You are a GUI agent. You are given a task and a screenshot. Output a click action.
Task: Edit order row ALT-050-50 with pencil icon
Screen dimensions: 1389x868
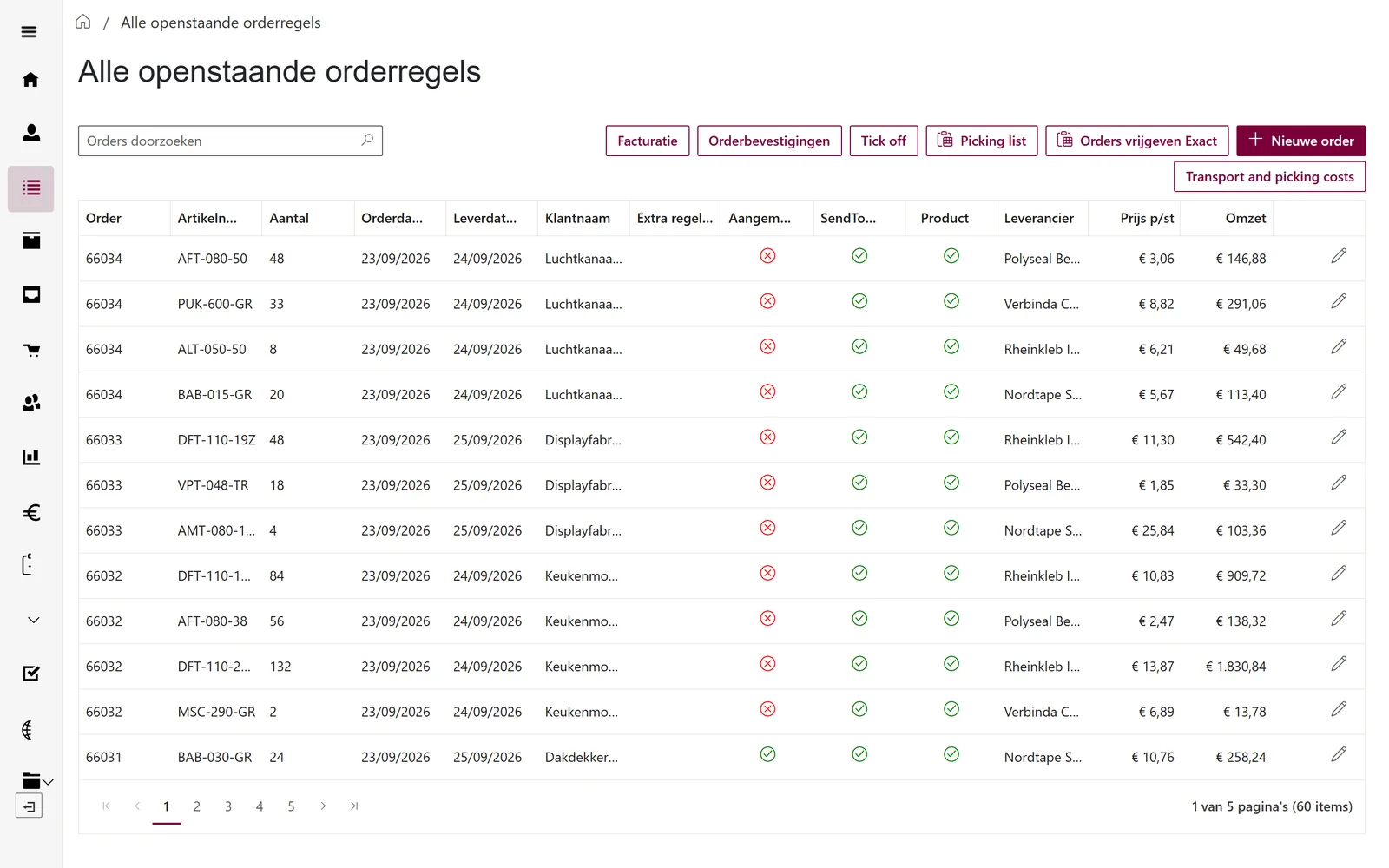[1339, 346]
